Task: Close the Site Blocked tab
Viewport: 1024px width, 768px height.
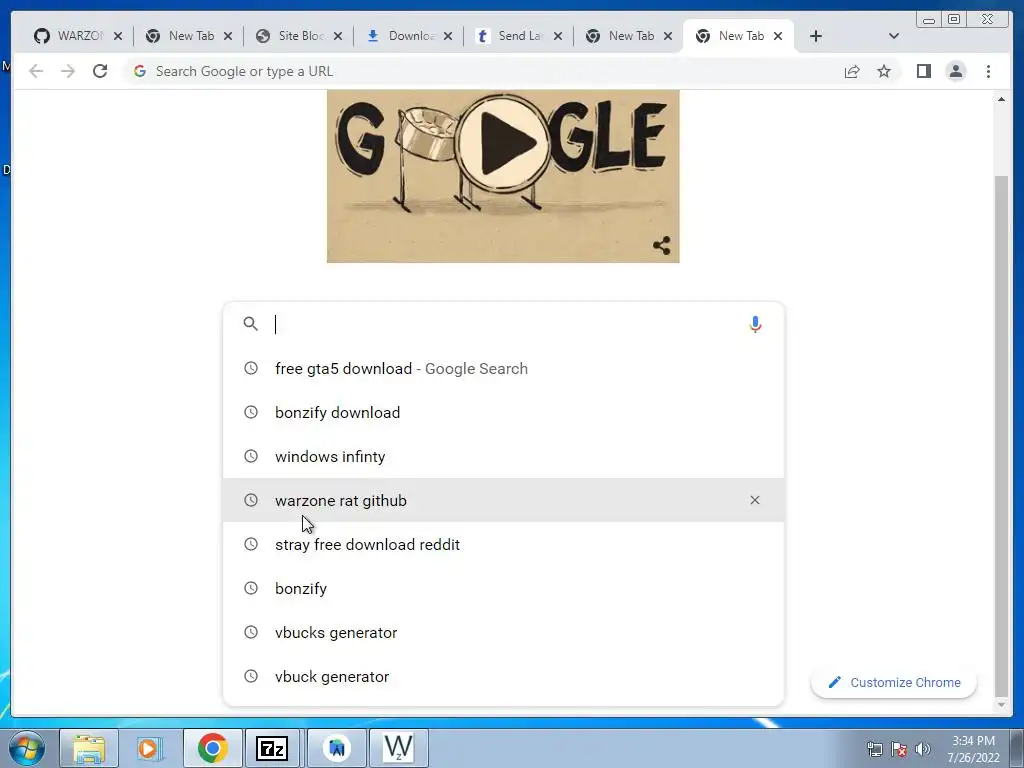Action: click(338, 36)
